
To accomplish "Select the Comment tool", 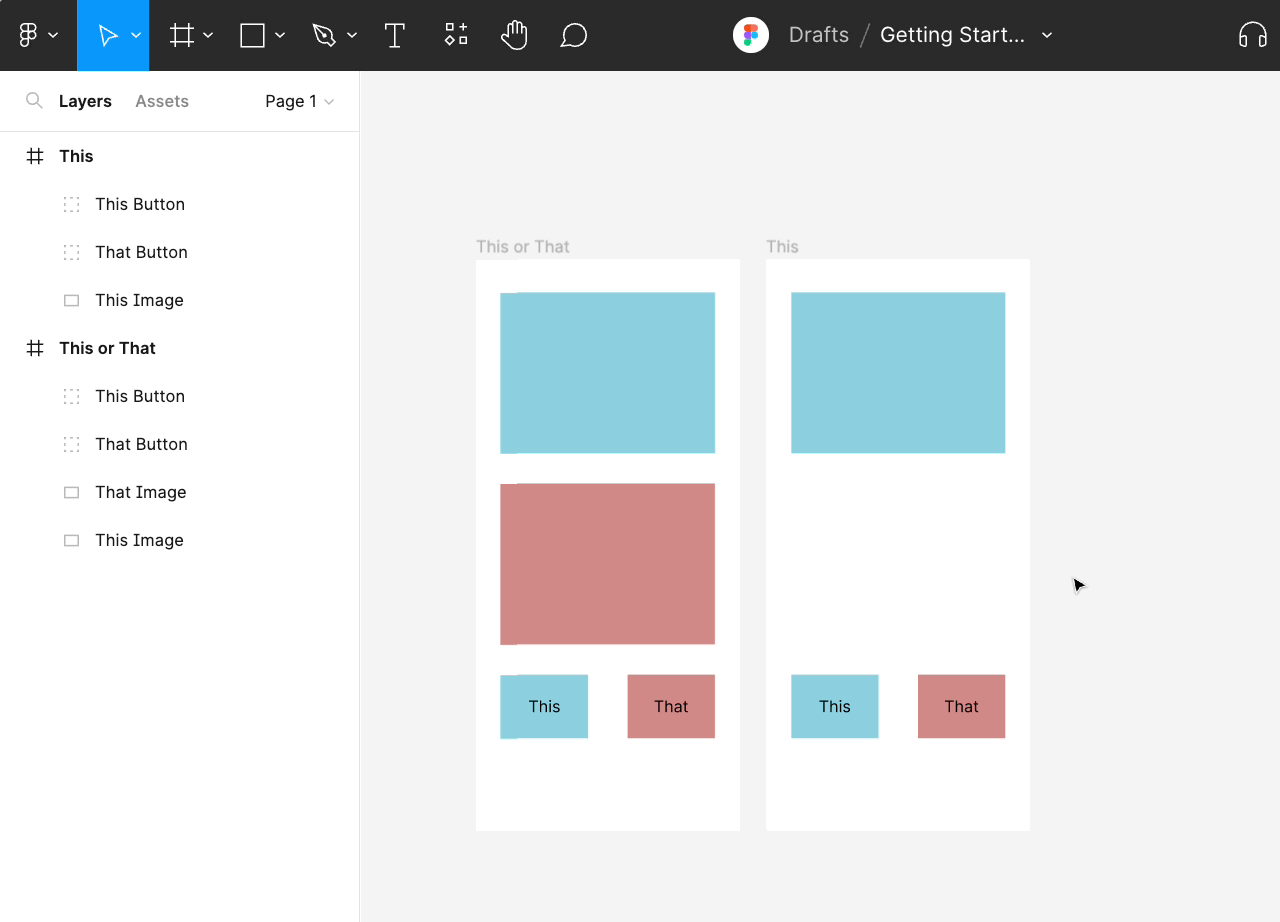I will (573, 36).
